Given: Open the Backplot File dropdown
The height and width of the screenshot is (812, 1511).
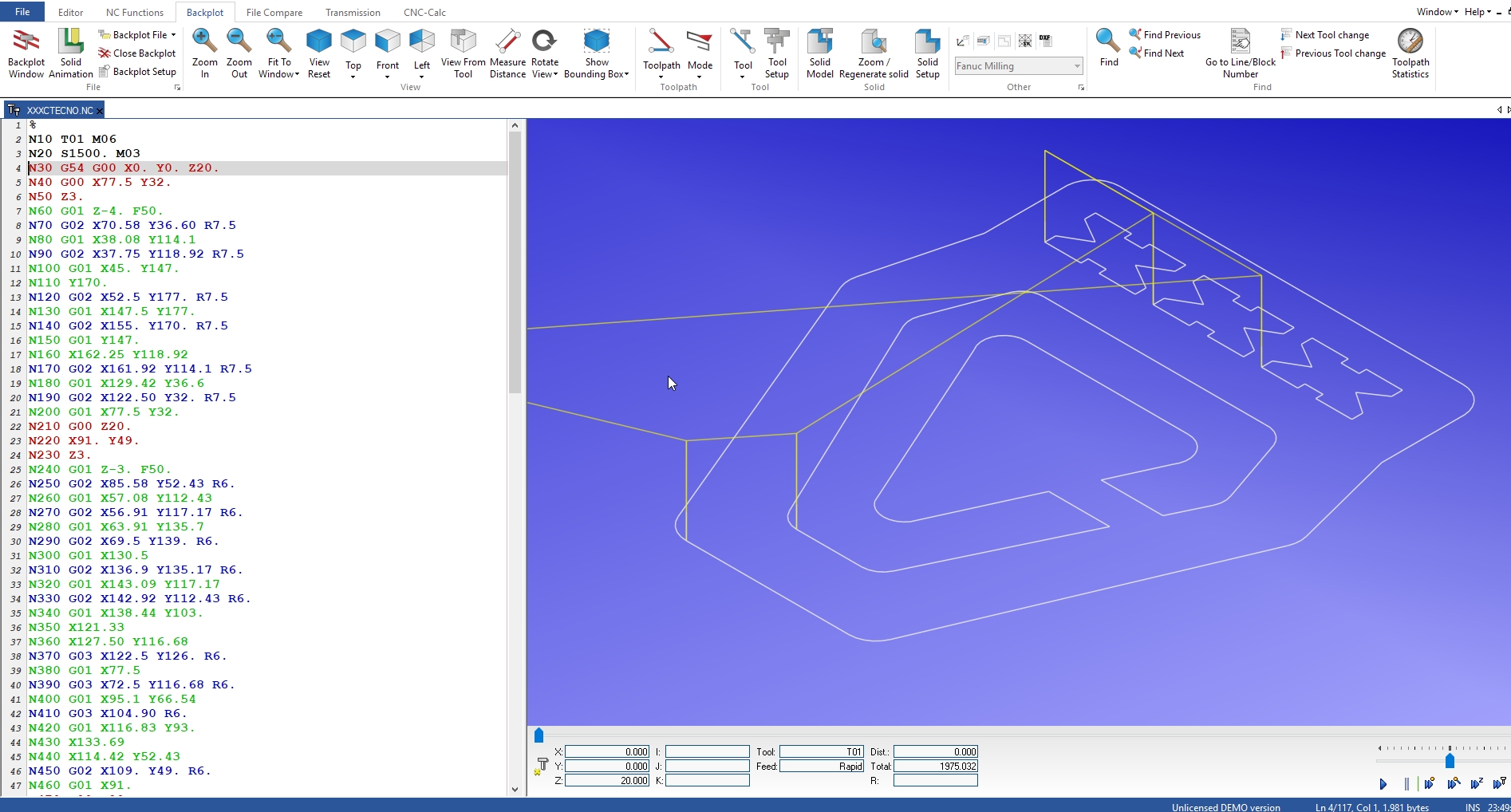Looking at the screenshot, I should click(137, 34).
